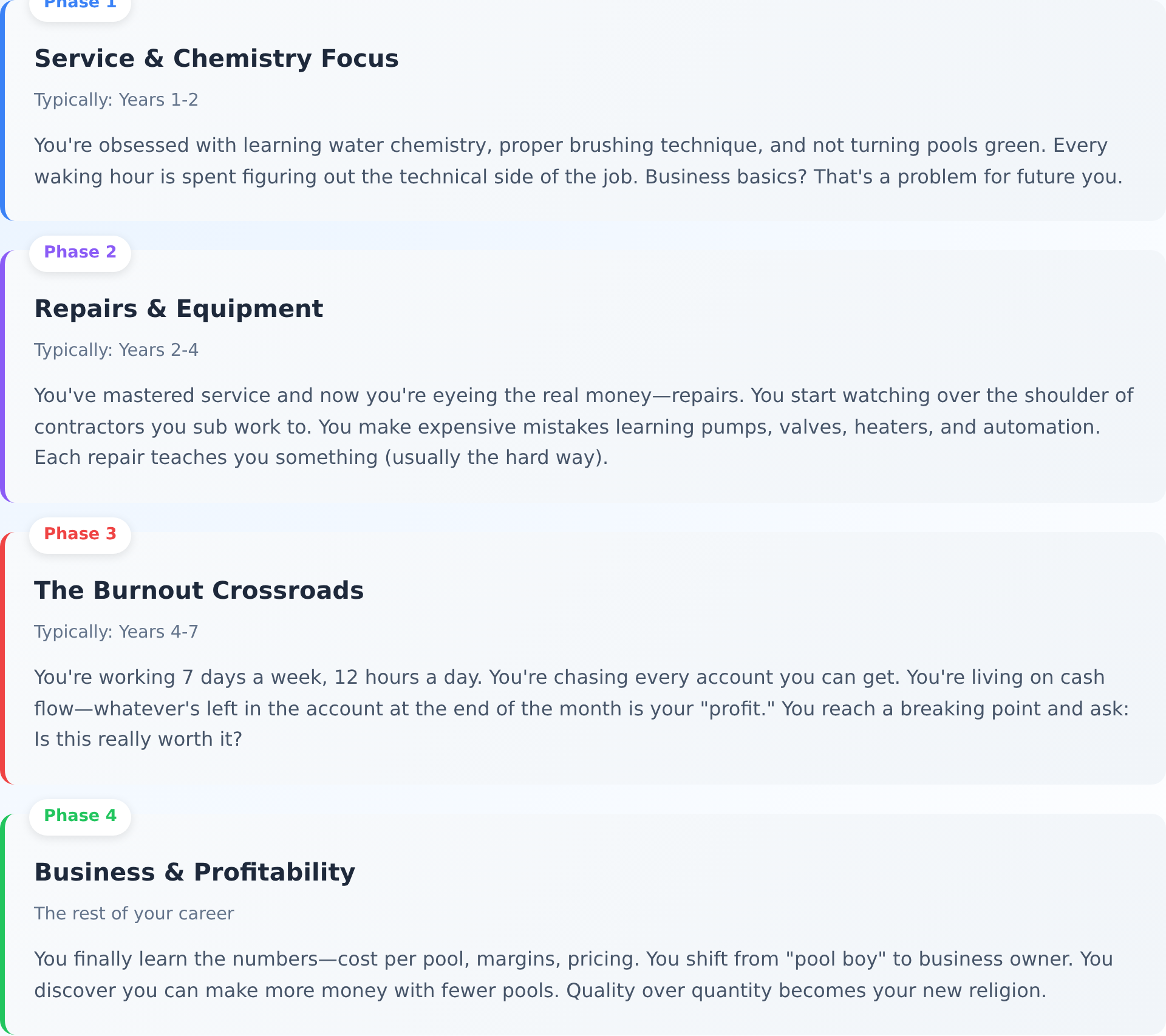This screenshot has height=1036, width=1166.
Task: Click The Burnout Crossroads heading
Action: (x=199, y=591)
